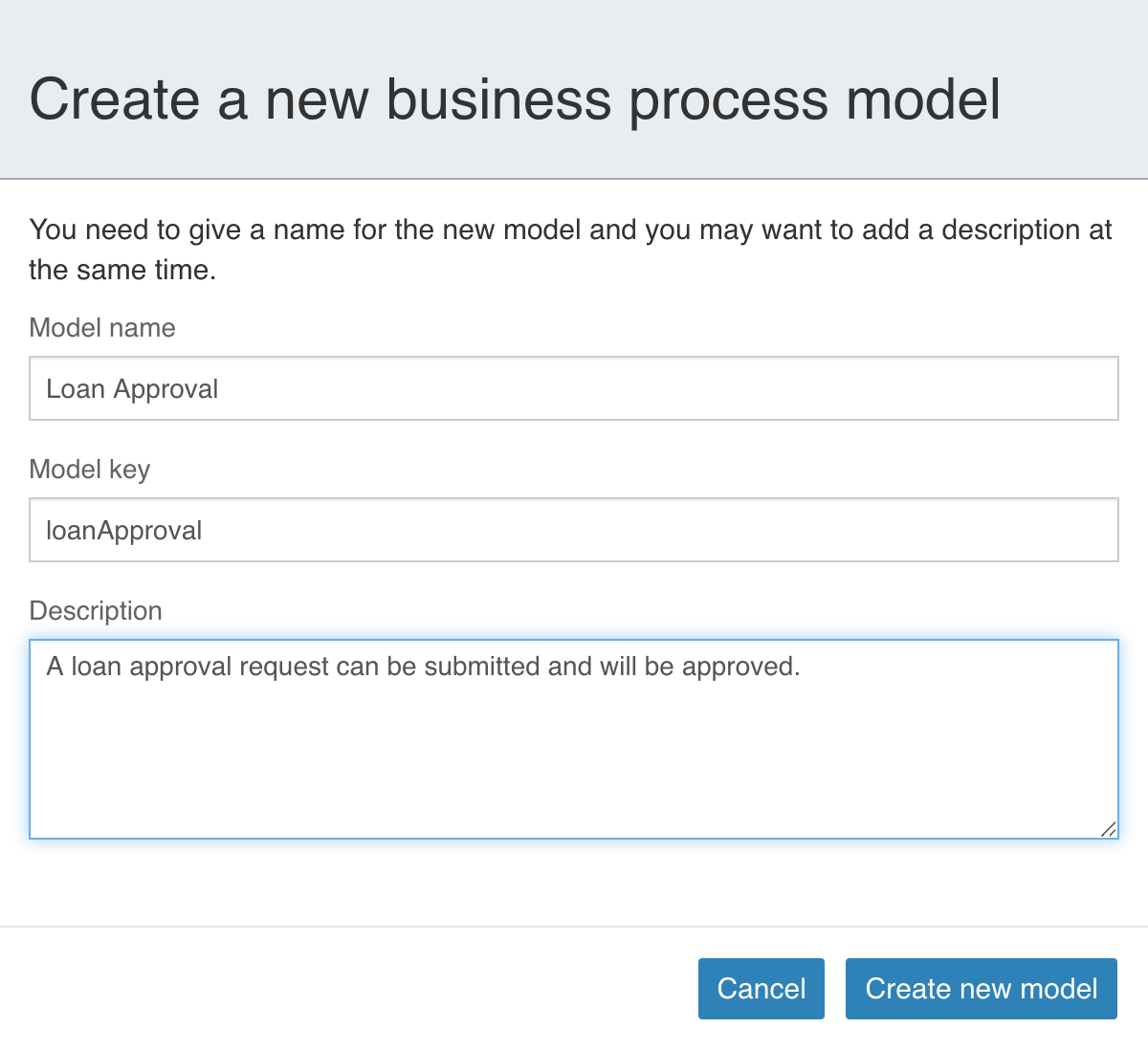This screenshot has width=1148, height=1050.
Task: Confirm creation with Create new model
Action: [x=981, y=989]
